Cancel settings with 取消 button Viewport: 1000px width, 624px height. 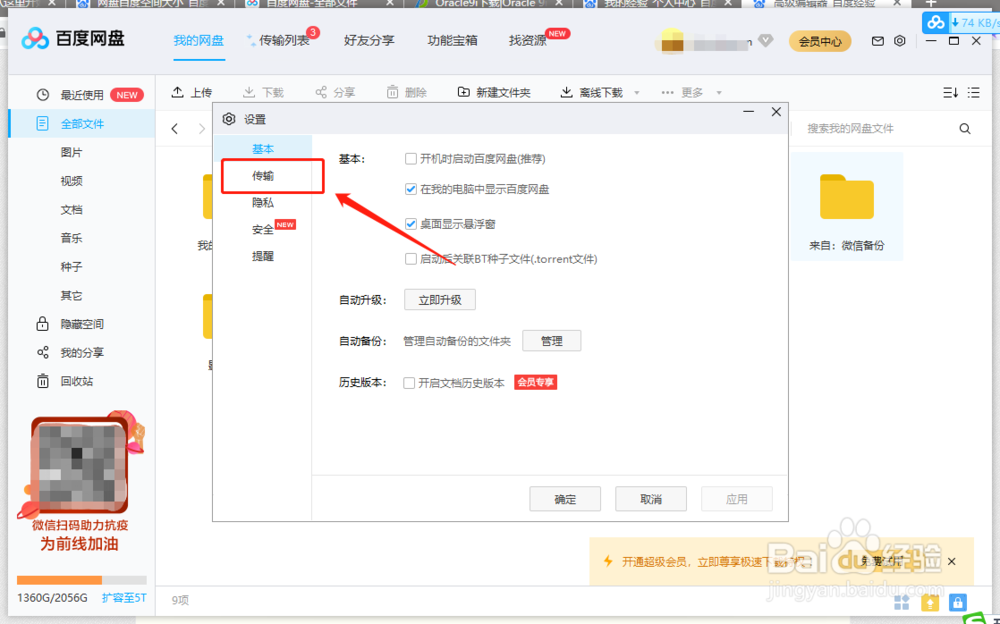pyautogui.click(x=651, y=499)
